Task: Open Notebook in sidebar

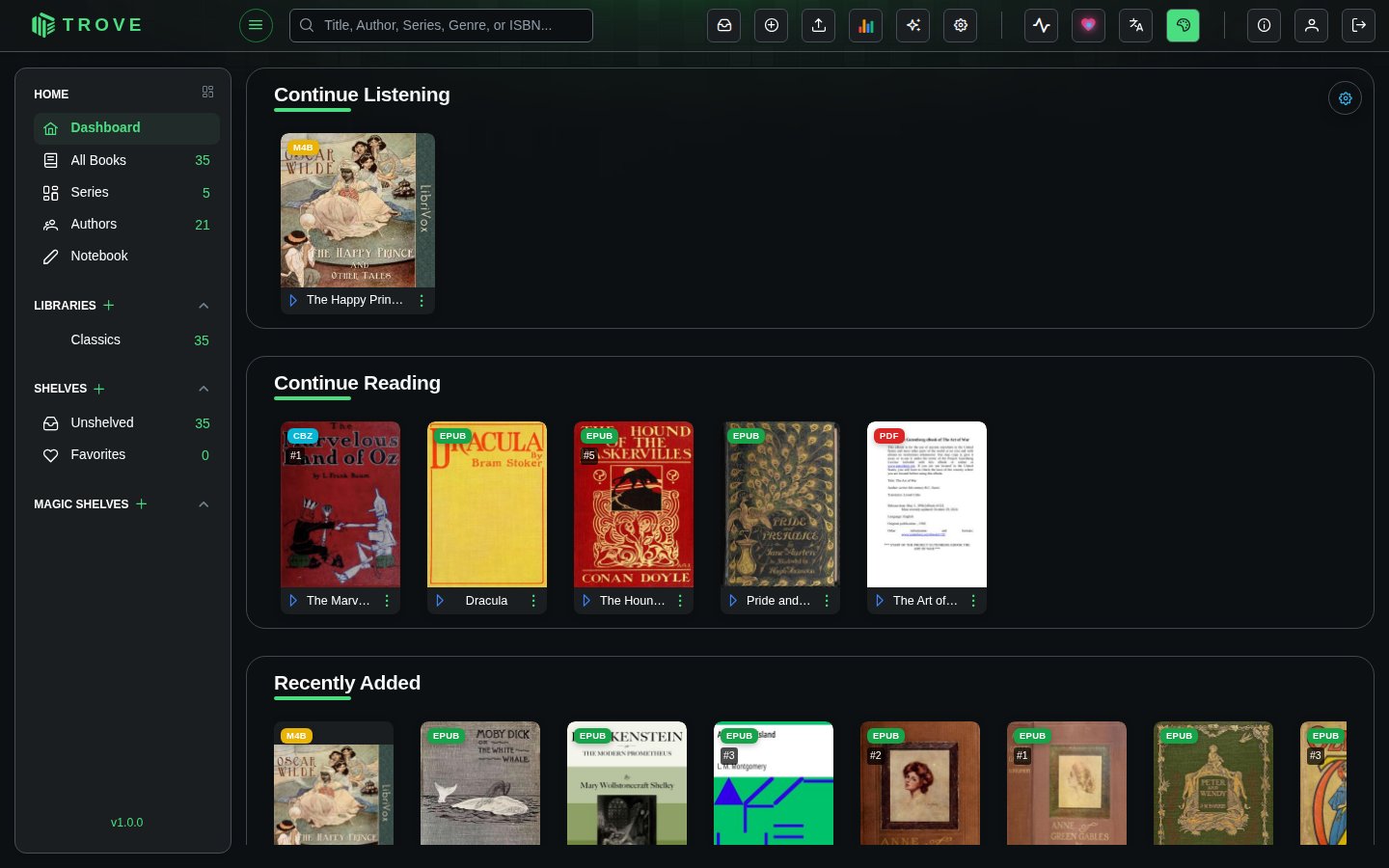Action: [x=126, y=256]
